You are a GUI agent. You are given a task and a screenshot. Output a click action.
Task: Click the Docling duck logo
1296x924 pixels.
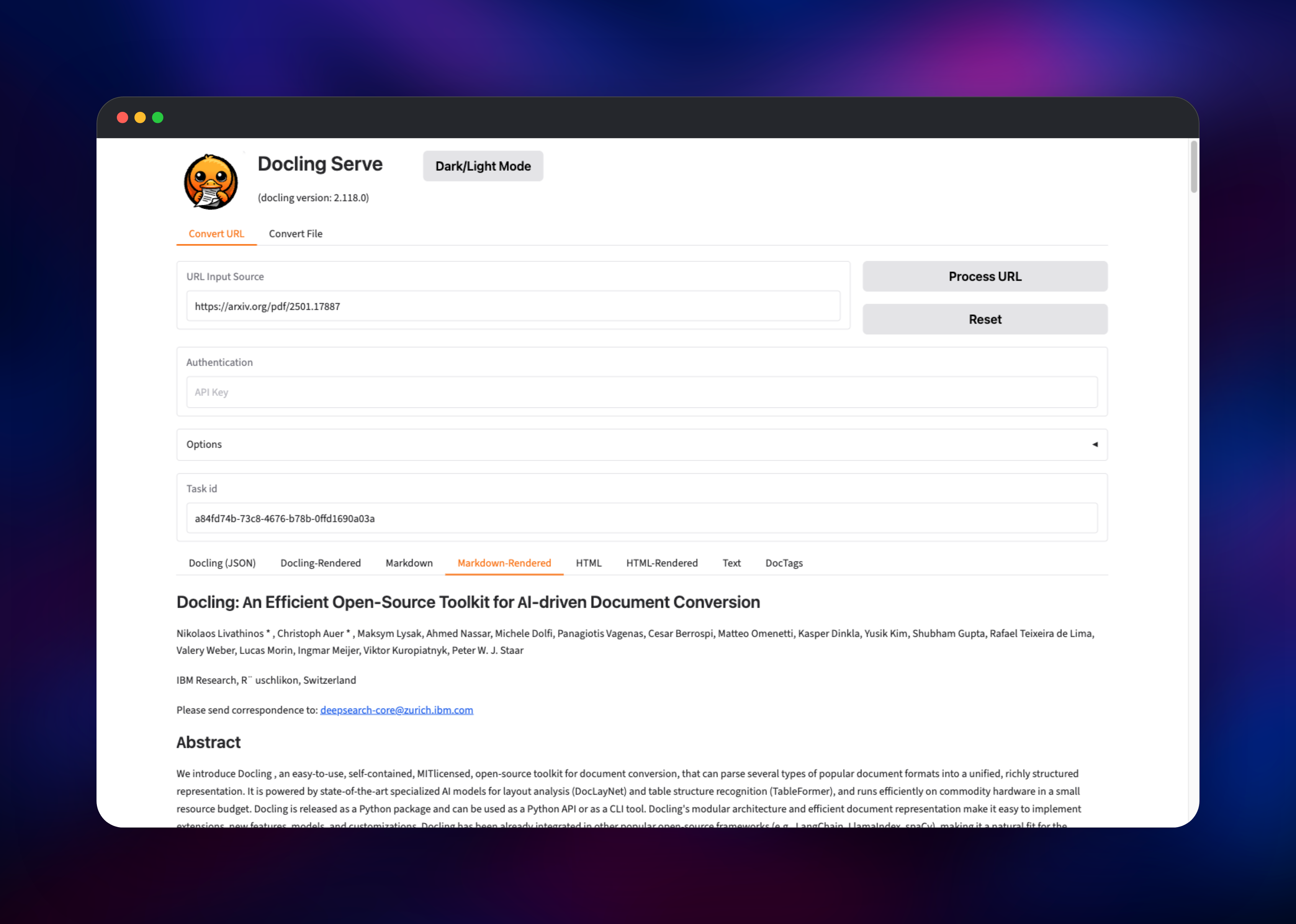tap(211, 182)
